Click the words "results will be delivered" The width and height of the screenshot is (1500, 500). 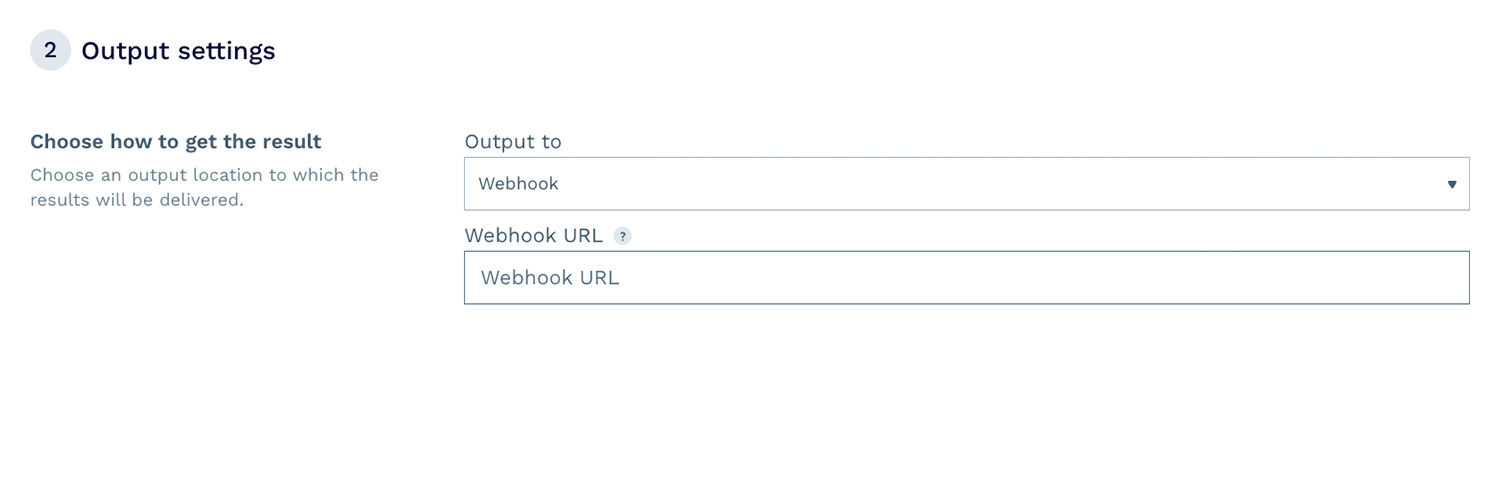point(136,200)
